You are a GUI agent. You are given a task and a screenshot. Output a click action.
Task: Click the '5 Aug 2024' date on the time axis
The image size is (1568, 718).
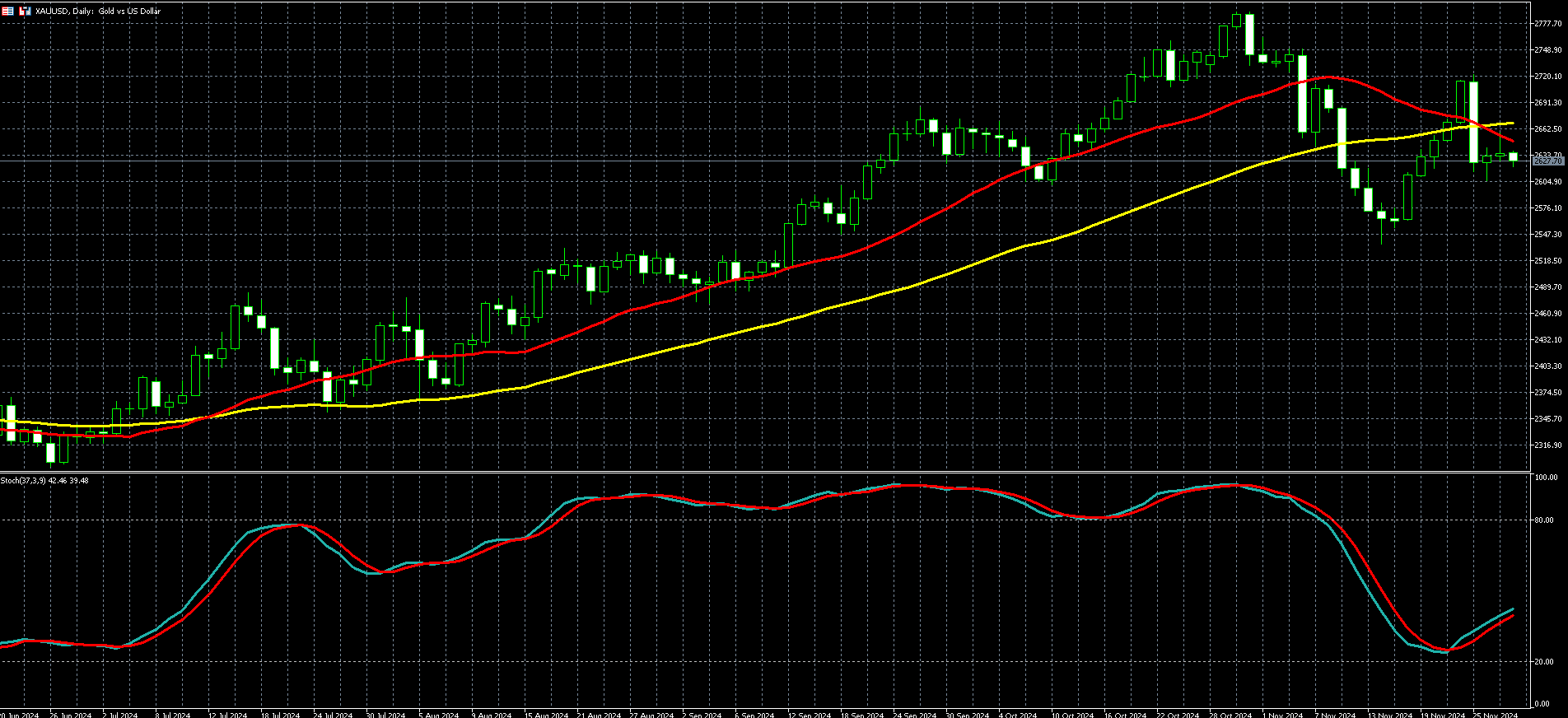[x=439, y=715]
